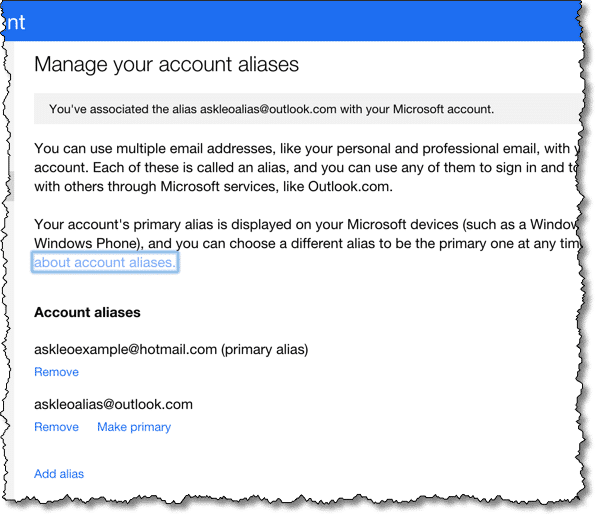The image size is (596, 515).
Task: Click the word 'Outlook.com' in the description
Action: 350,187
